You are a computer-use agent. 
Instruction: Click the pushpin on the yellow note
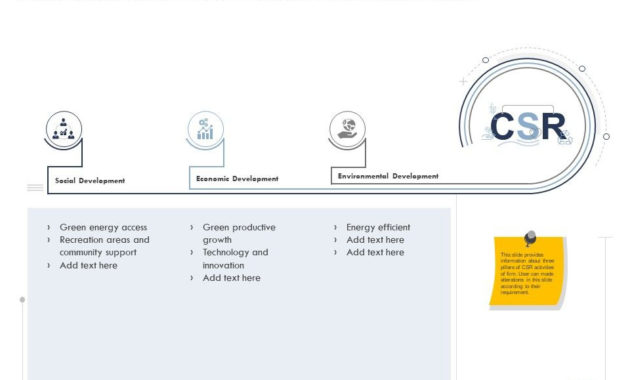(530, 238)
